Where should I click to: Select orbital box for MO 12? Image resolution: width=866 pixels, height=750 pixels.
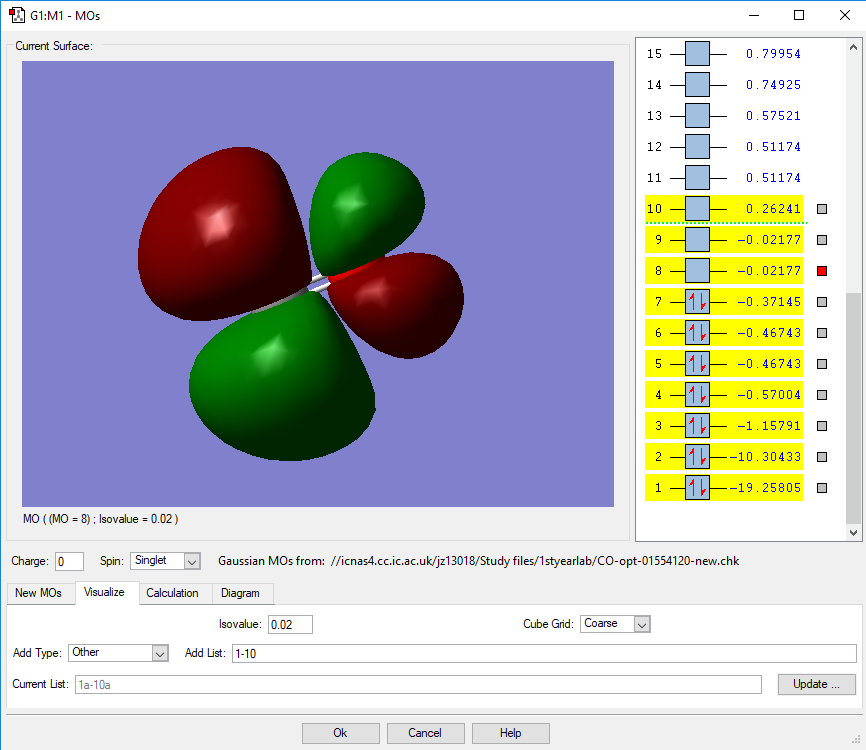click(x=697, y=147)
